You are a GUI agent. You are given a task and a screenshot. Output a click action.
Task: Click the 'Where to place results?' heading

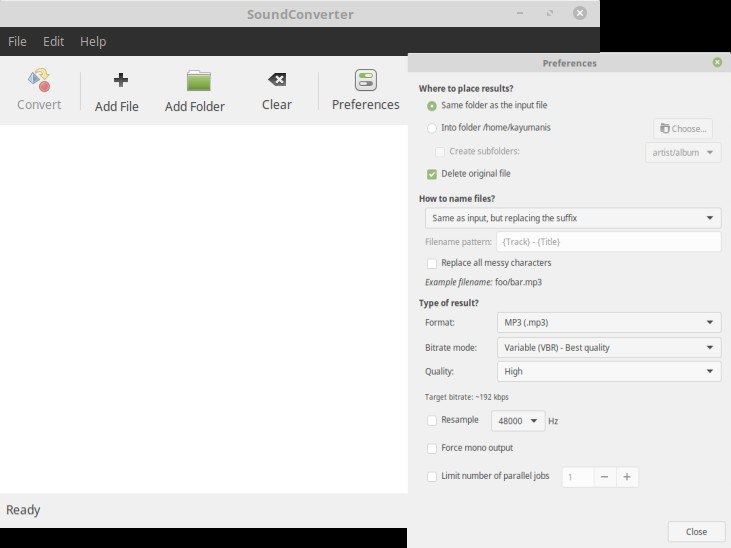pos(466,89)
